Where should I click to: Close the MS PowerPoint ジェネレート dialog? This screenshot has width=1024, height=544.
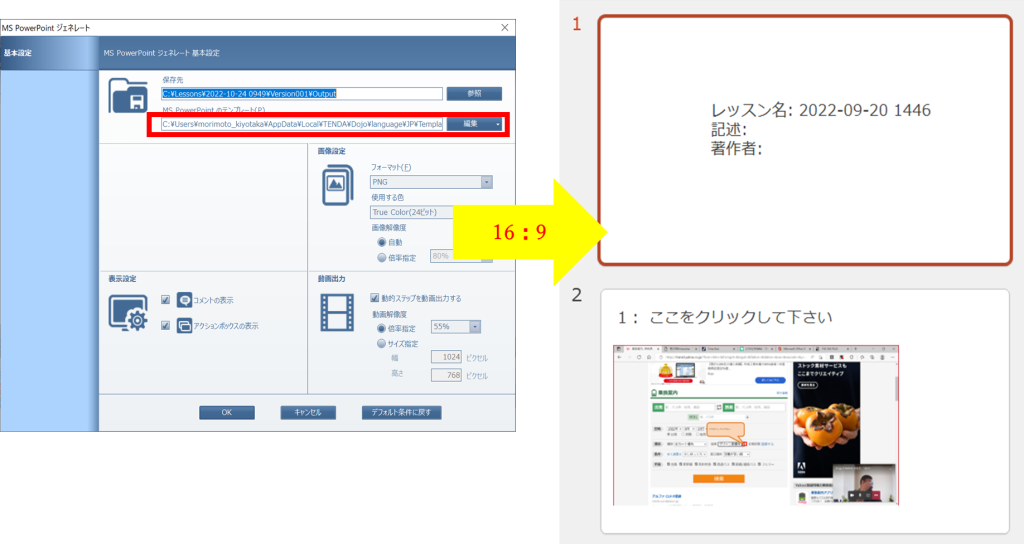[505, 27]
